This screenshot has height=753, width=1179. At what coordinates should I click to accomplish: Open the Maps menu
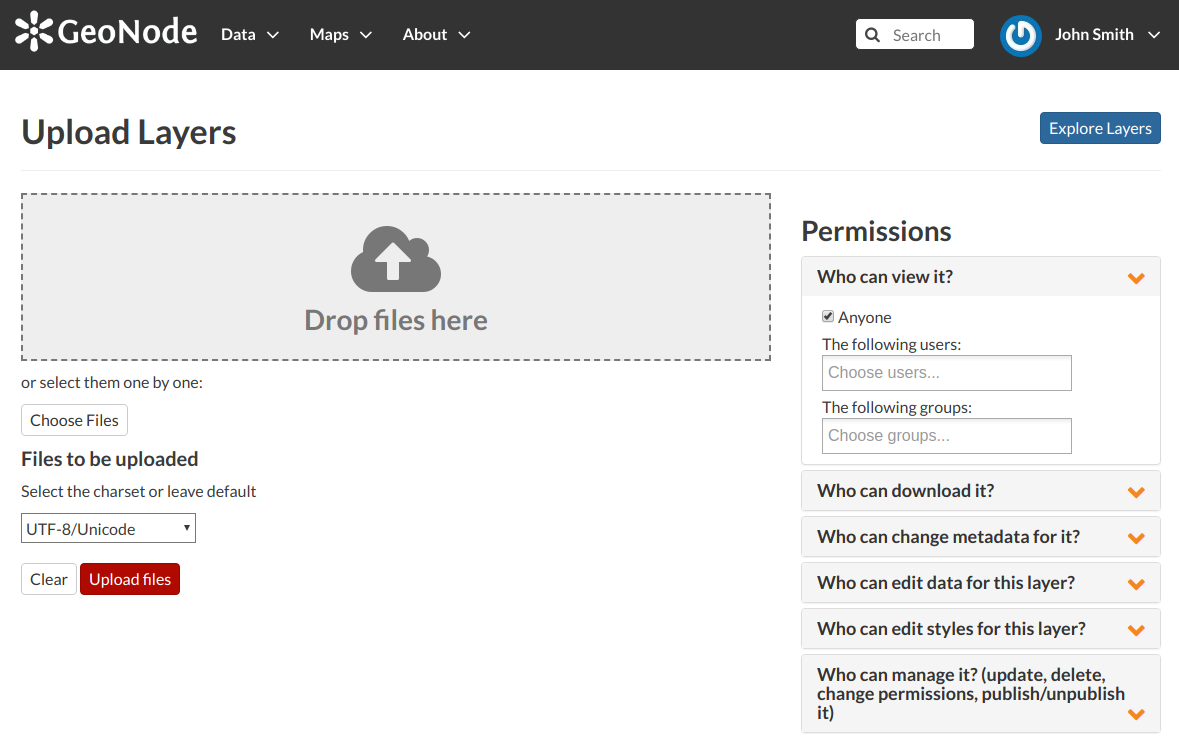[x=340, y=35]
